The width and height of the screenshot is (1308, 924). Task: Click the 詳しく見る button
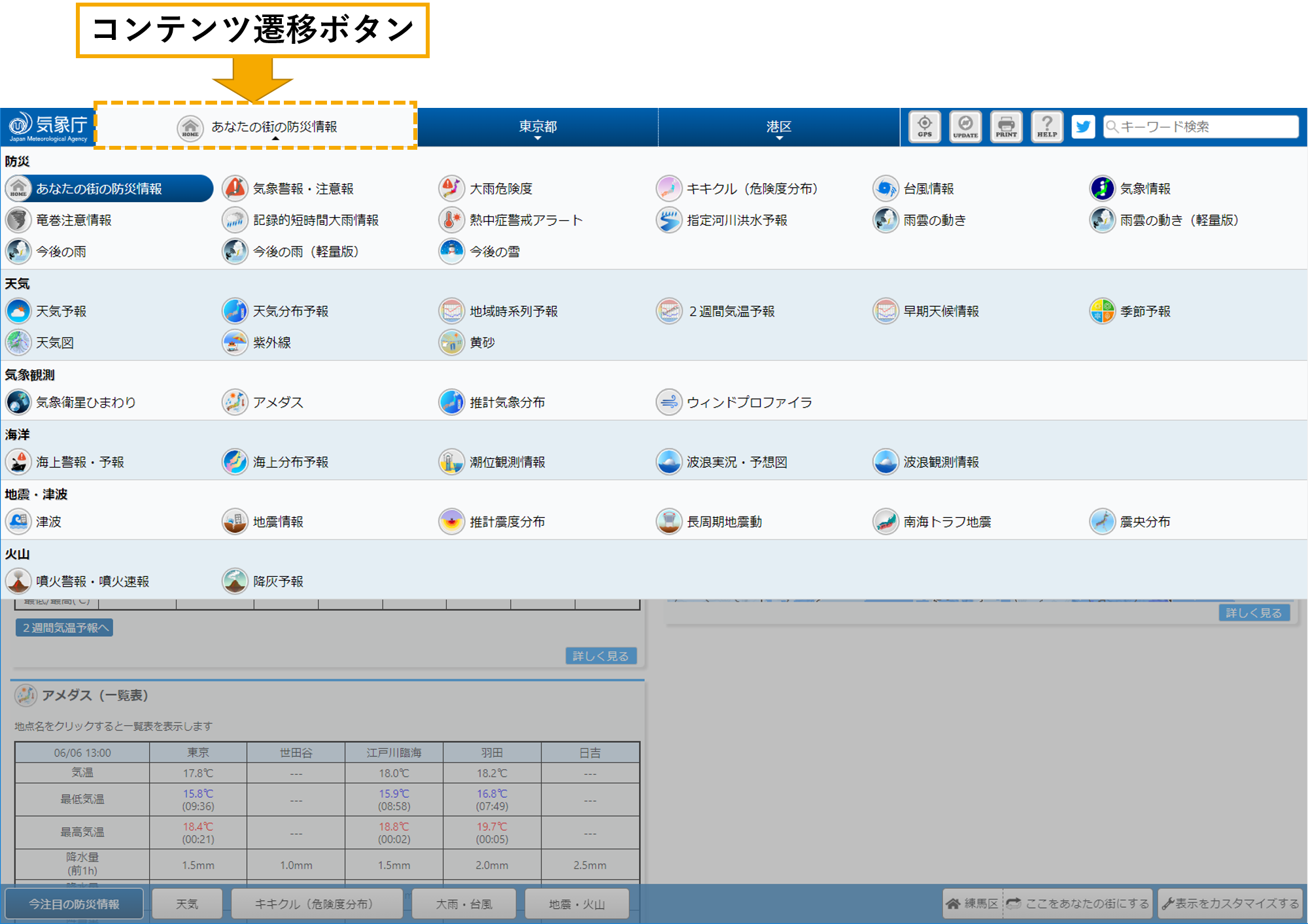point(600,655)
